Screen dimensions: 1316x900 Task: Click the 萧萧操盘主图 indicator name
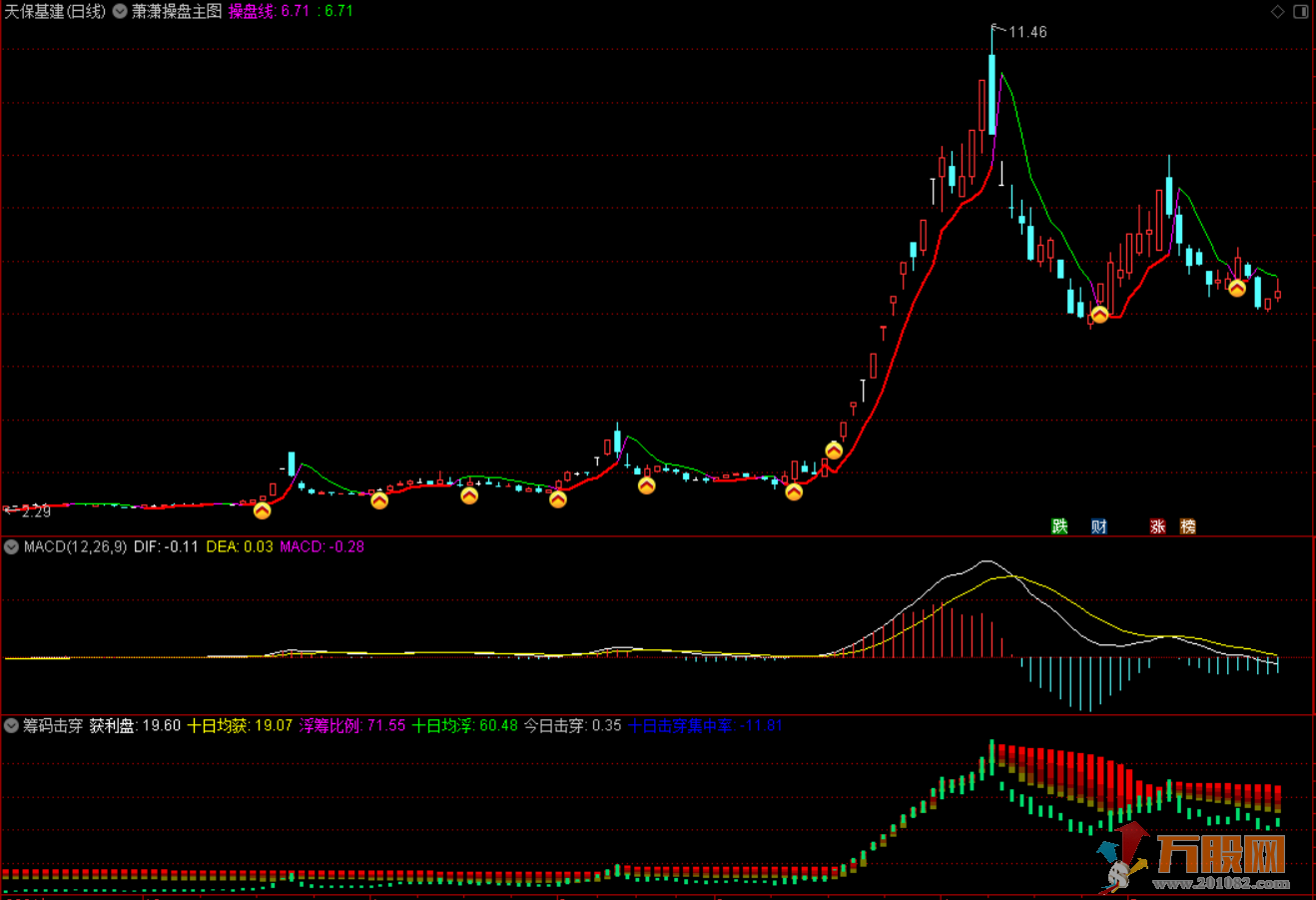pyautogui.click(x=177, y=12)
